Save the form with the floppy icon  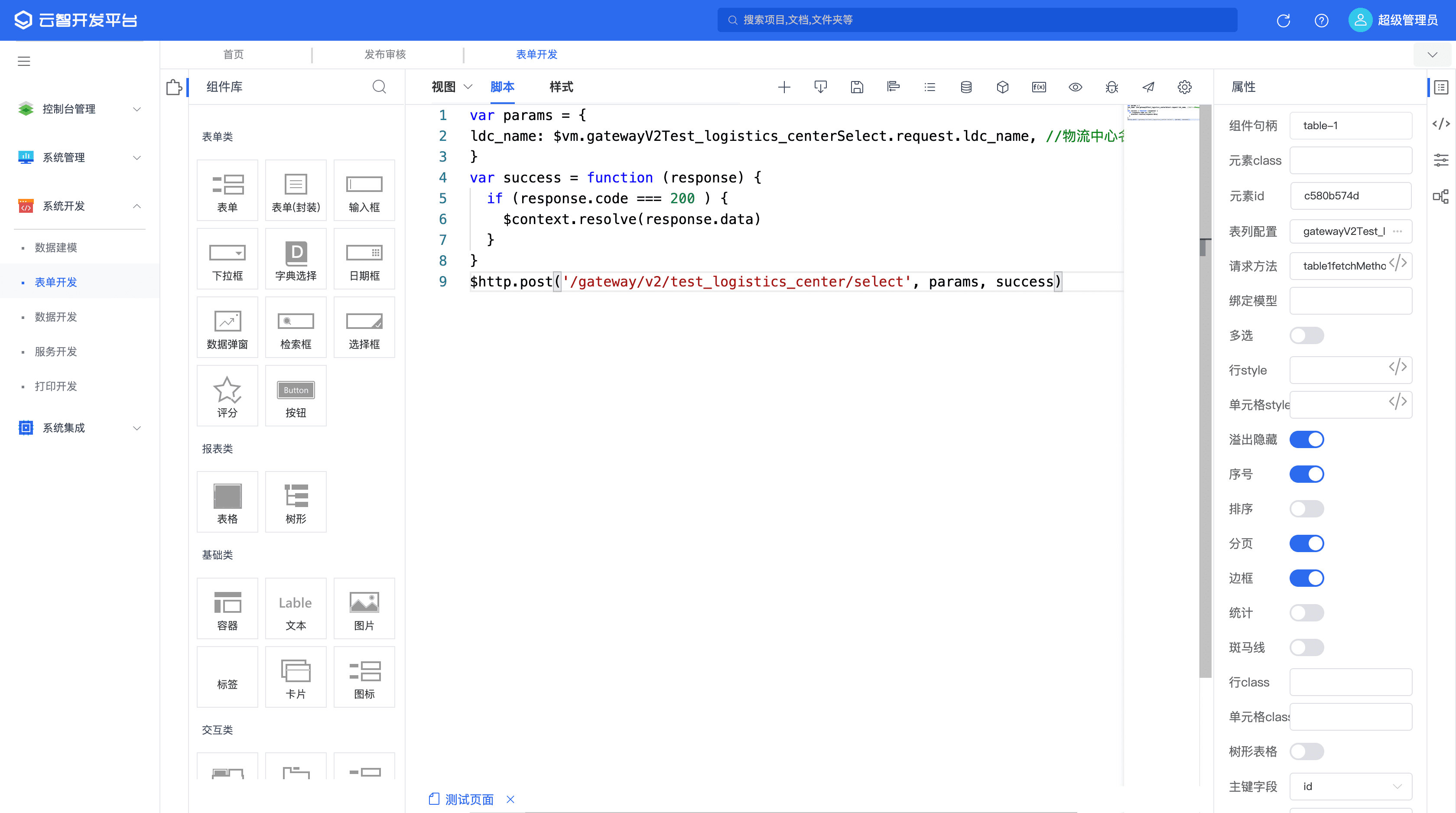pos(857,87)
